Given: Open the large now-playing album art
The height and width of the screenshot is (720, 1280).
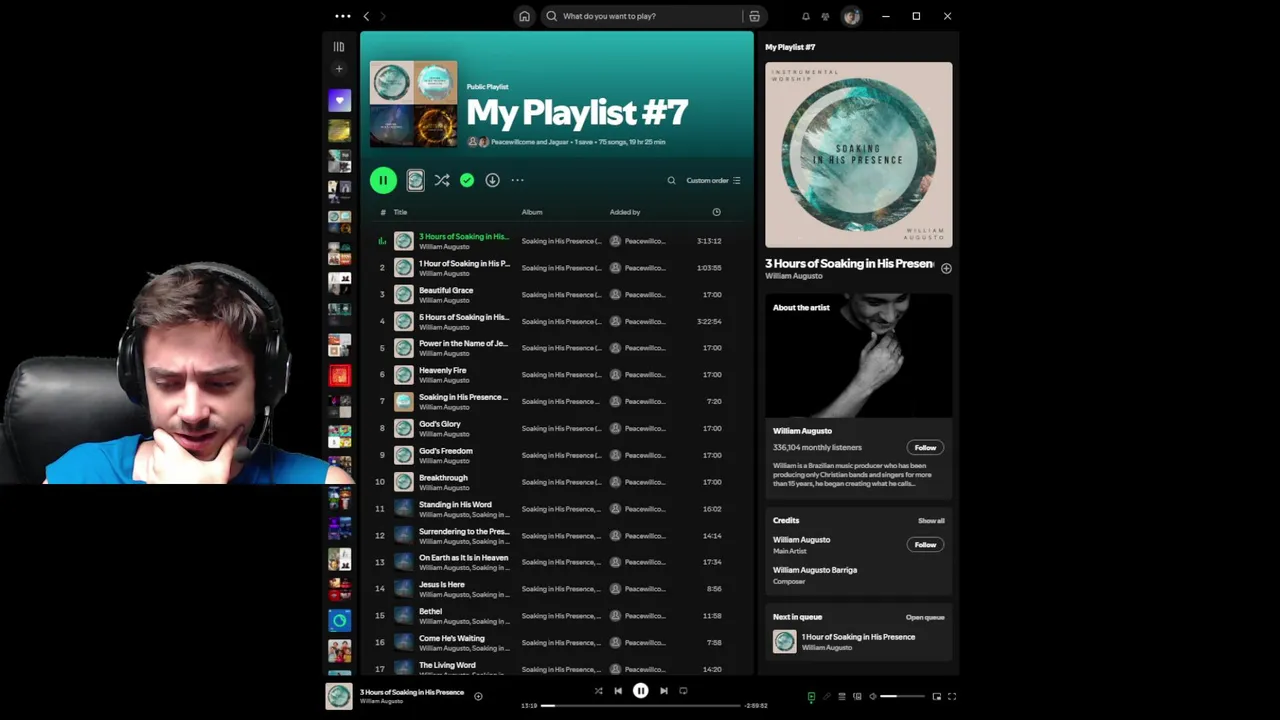Looking at the screenshot, I should (859, 155).
